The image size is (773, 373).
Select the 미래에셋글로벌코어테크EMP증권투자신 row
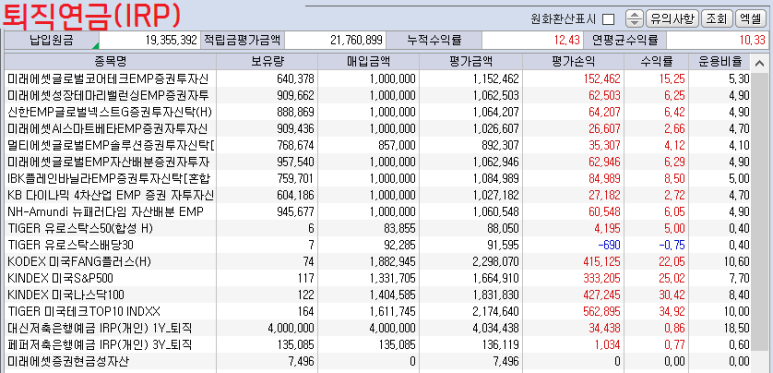pyautogui.click(x=377, y=78)
